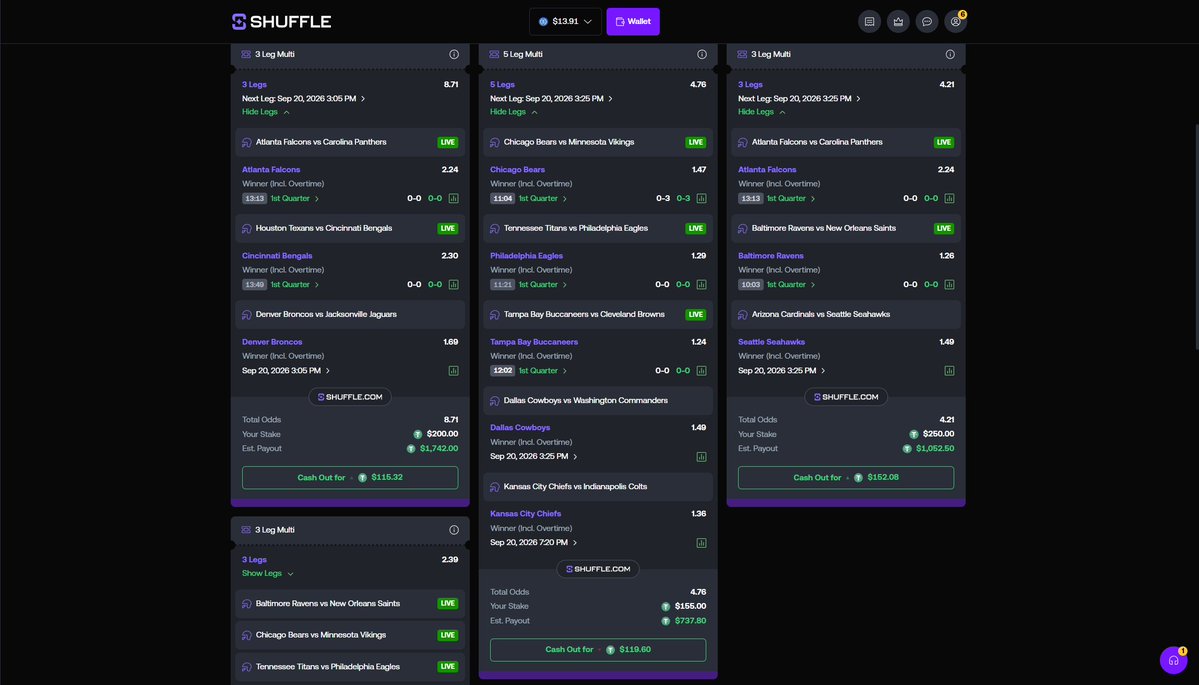Open the bet slip icon in header
1199x685 pixels.
point(869,21)
